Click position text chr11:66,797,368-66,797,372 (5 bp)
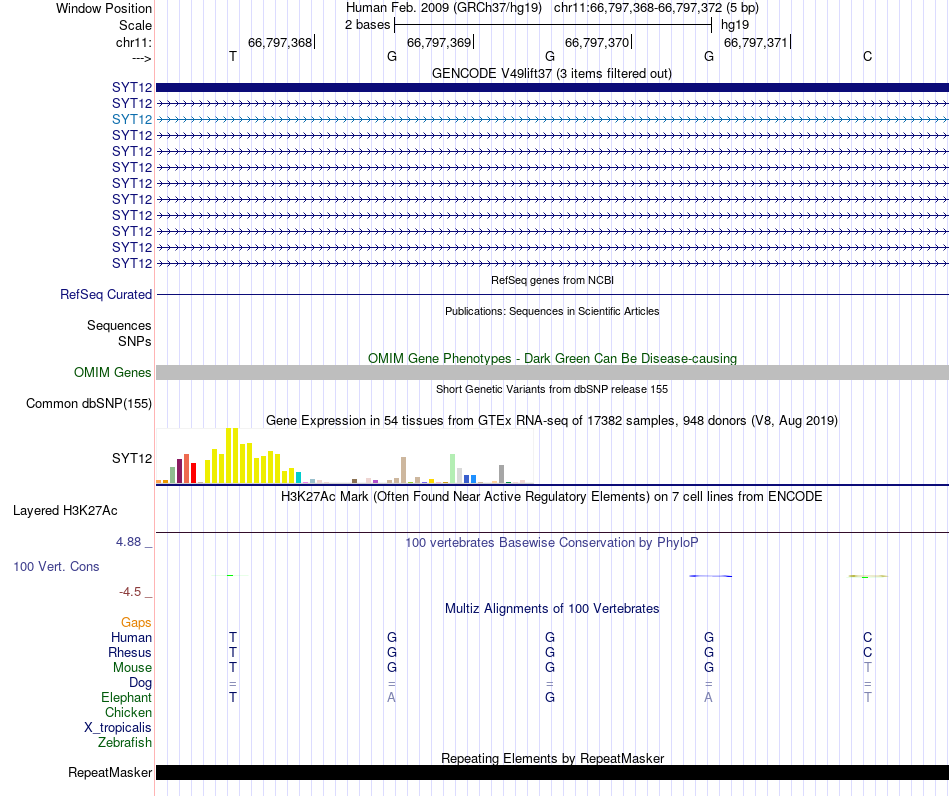 point(656,8)
